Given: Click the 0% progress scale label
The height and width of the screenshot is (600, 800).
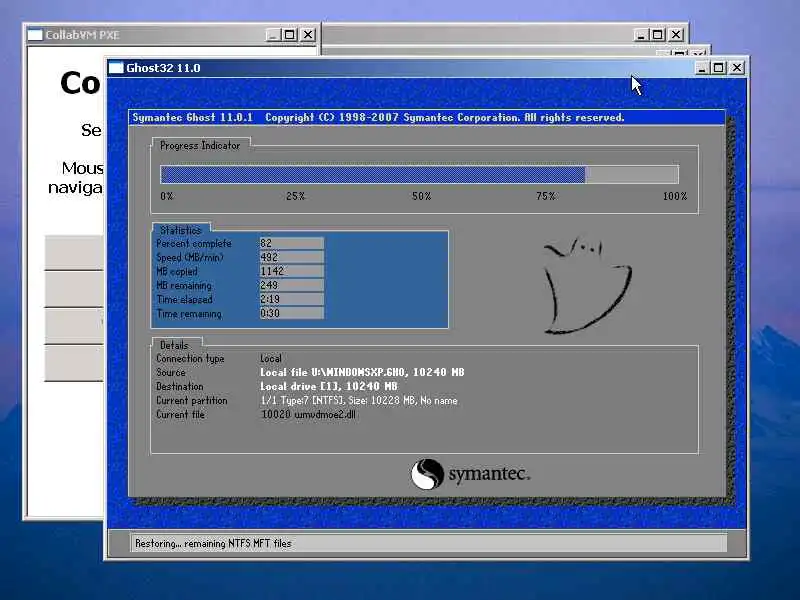Looking at the screenshot, I should pyautogui.click(x=167, y=196).
